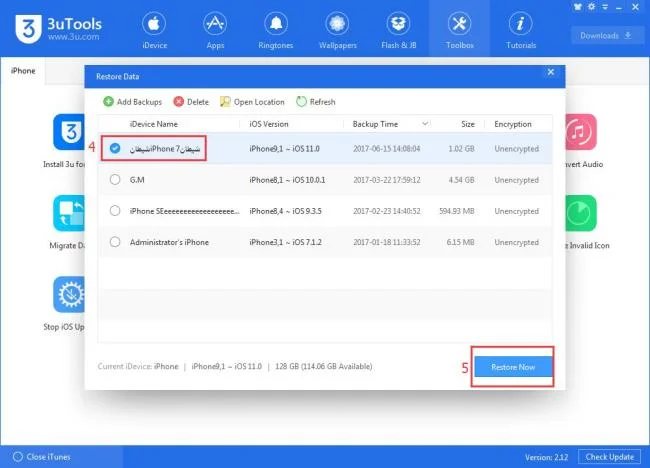The height and width of the screenshot is (468, 650).
Task: Click the 'iPhone9,1 ~ iOS 11.0' row cell
Action: 284,148
